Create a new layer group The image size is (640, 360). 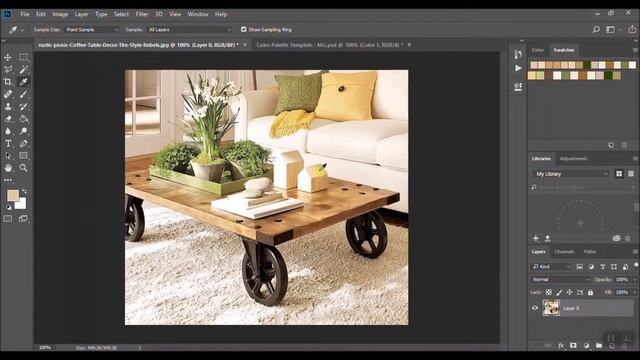[599, 345]
